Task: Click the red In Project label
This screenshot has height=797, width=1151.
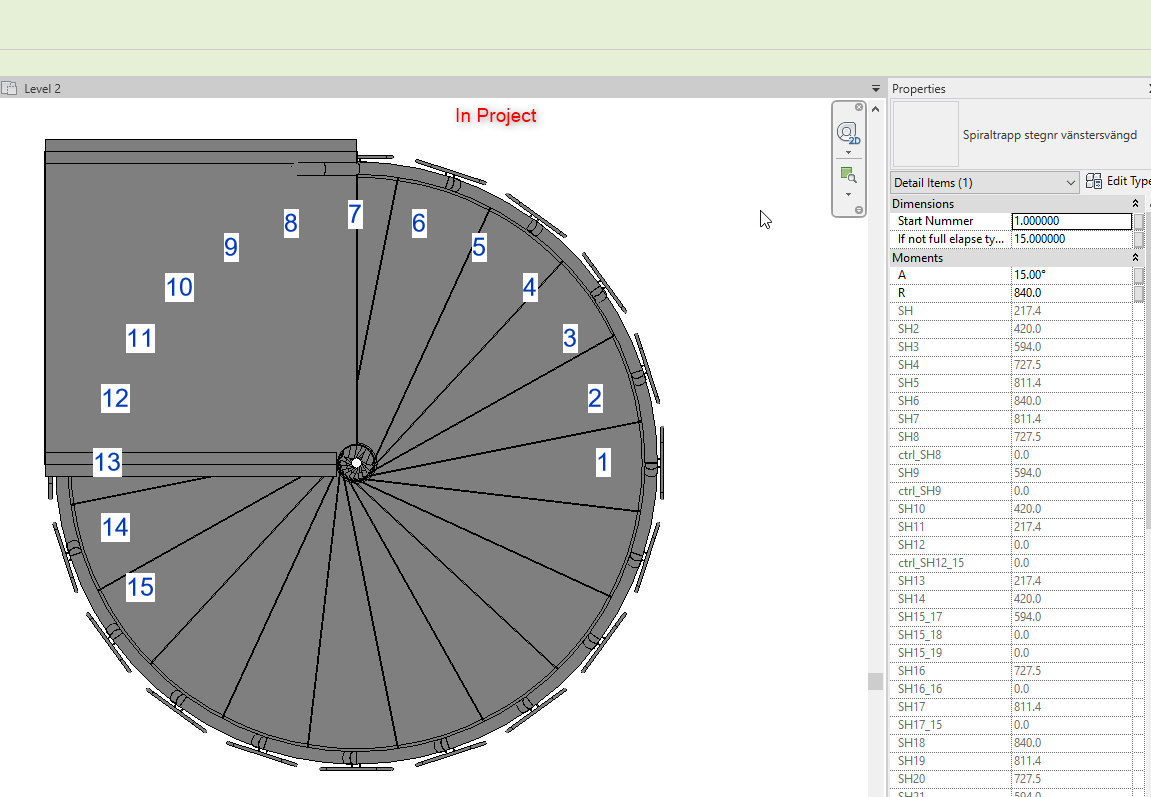Action: click(495, 116)
